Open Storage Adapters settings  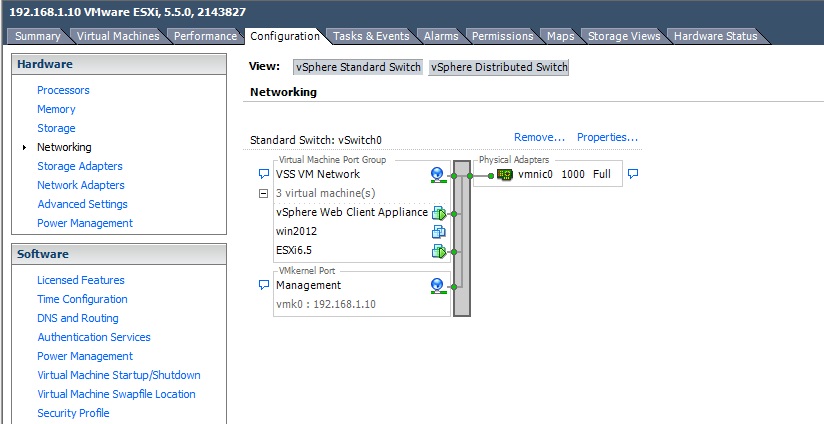point(79,166)
